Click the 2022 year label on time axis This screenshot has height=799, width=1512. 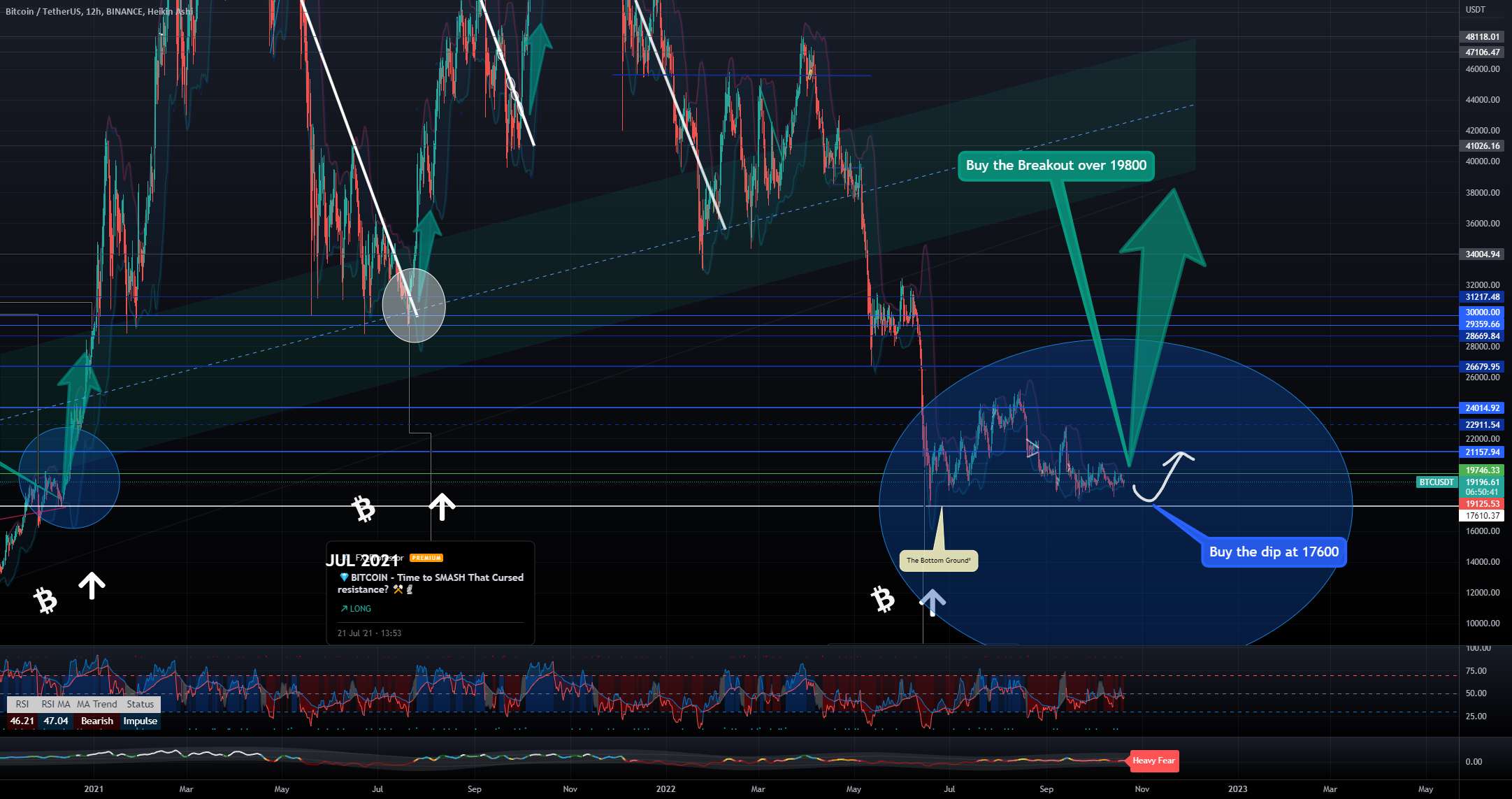(665, 789)
